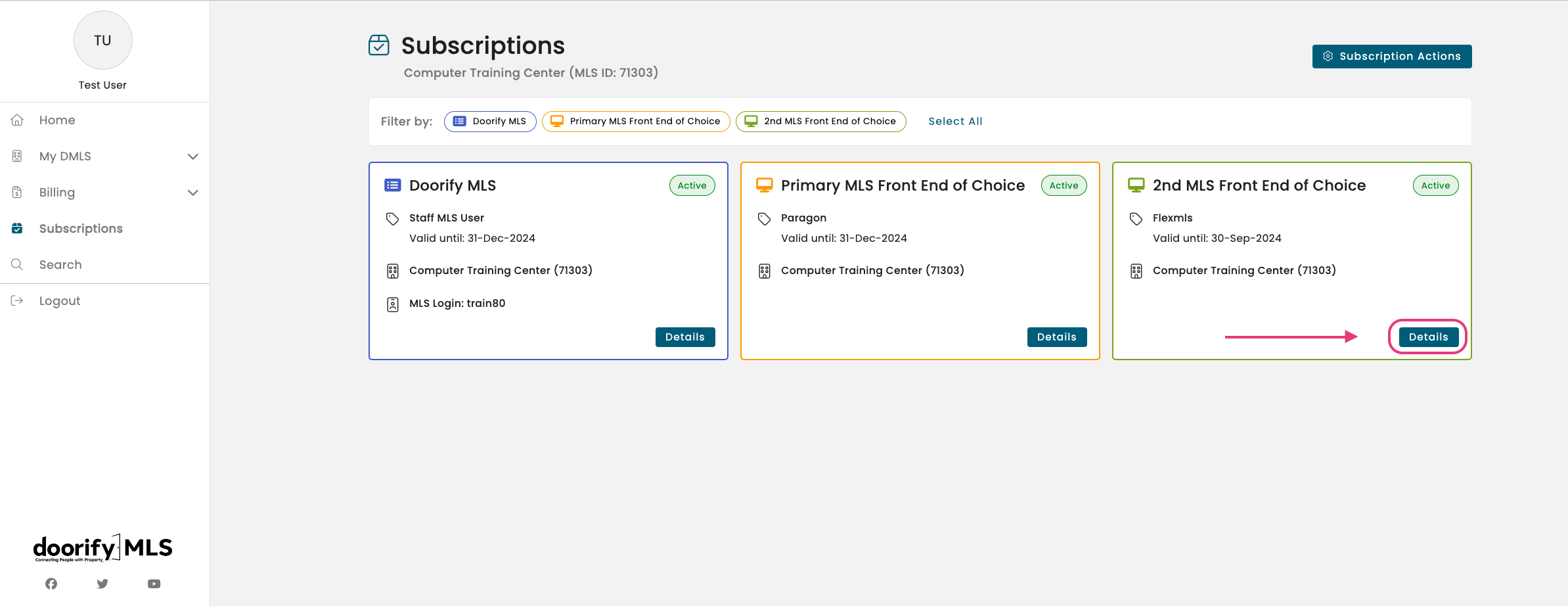Screen dimensions: 1568x606
Task: Click the Search magnifier icon
Action: tap(17, 265)
